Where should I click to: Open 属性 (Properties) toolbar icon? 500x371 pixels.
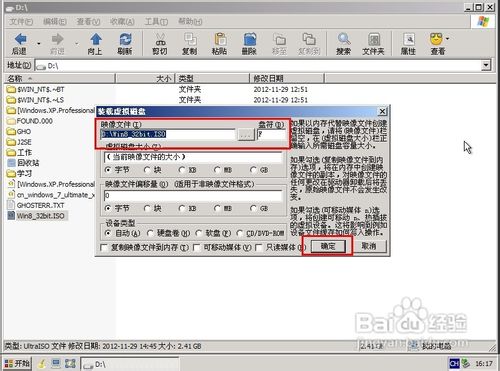tap(409, 39)
